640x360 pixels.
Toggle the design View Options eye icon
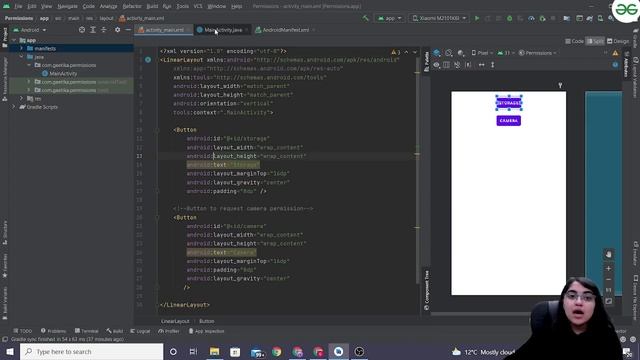point(436,65)
